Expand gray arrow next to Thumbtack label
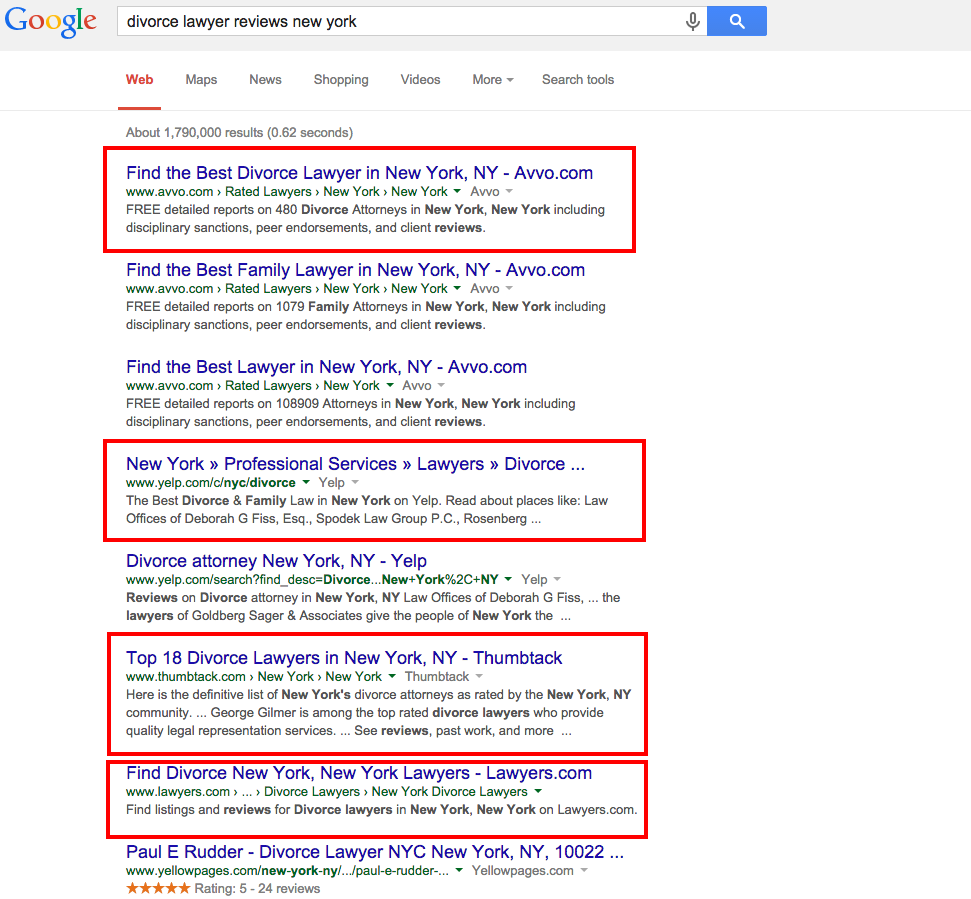This screenshot has height=899, width=971. (479, 676)
